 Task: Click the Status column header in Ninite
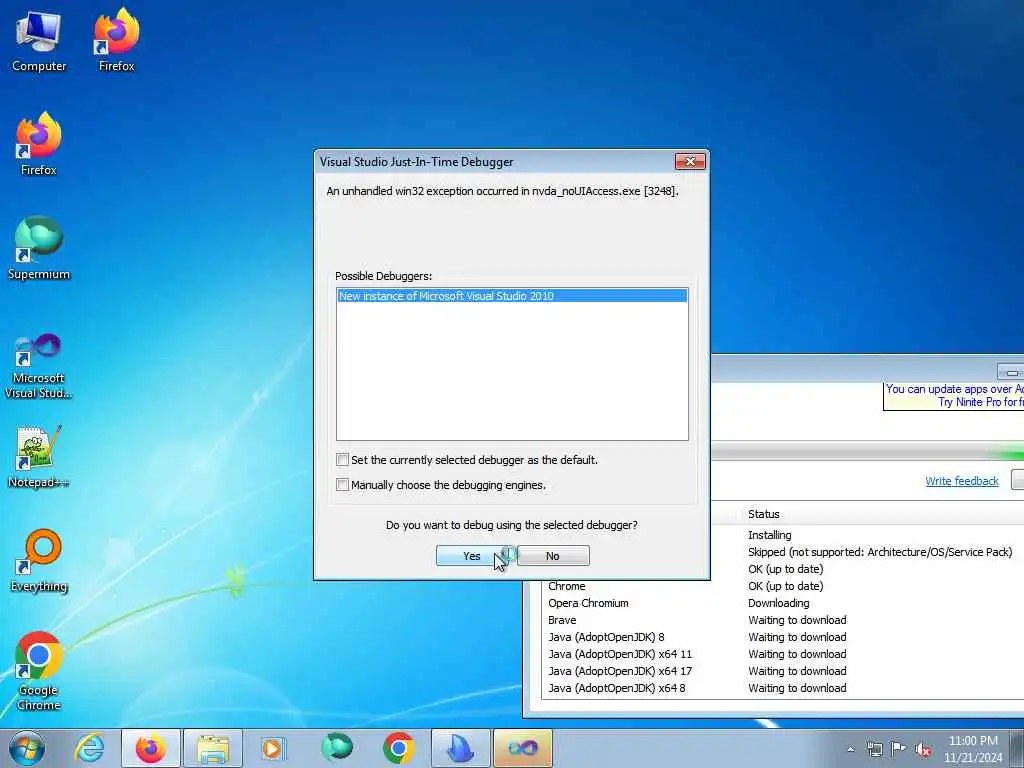tap(763, 514)
